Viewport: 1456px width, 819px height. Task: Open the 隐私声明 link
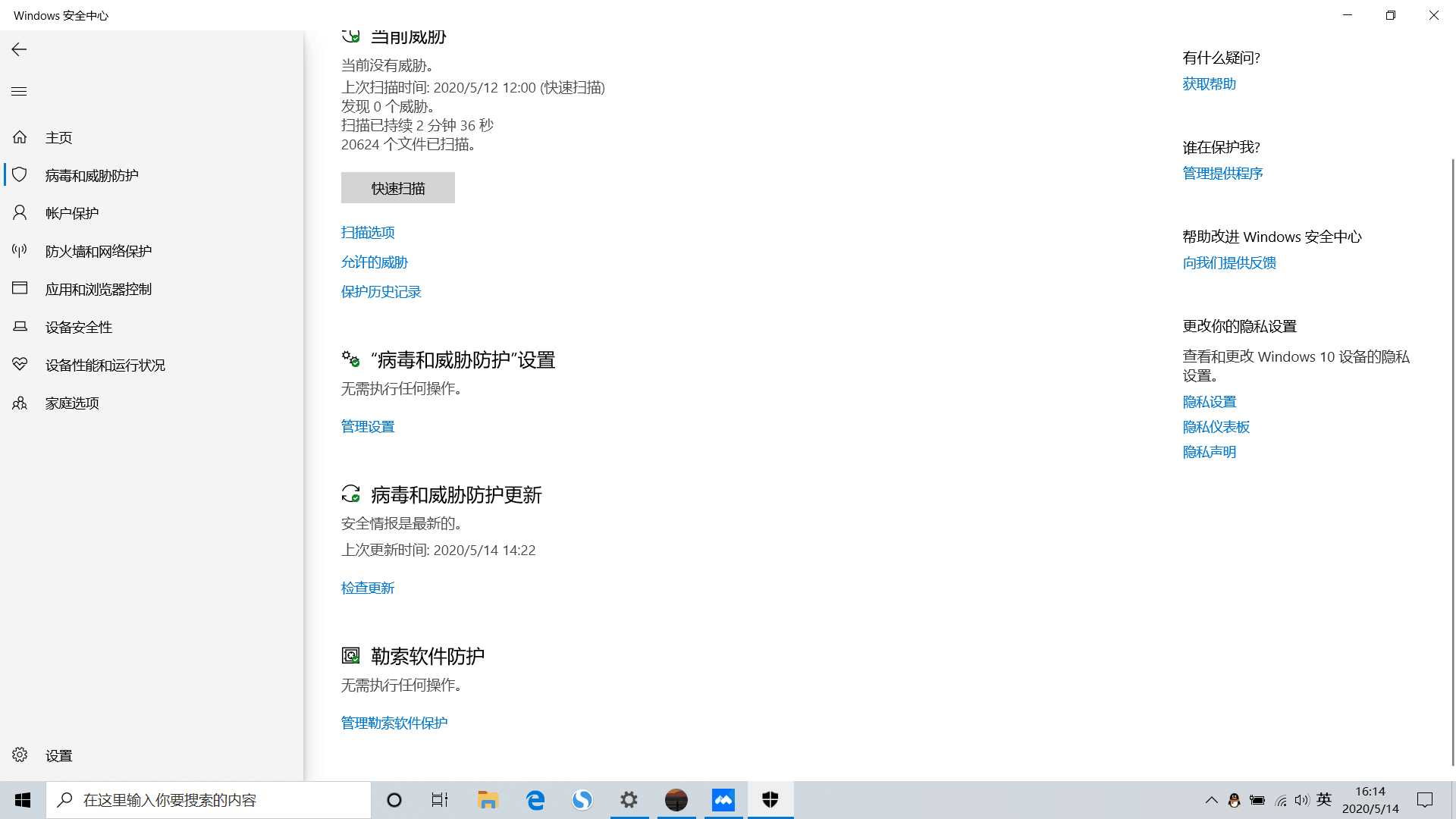tap(1210, 451)
